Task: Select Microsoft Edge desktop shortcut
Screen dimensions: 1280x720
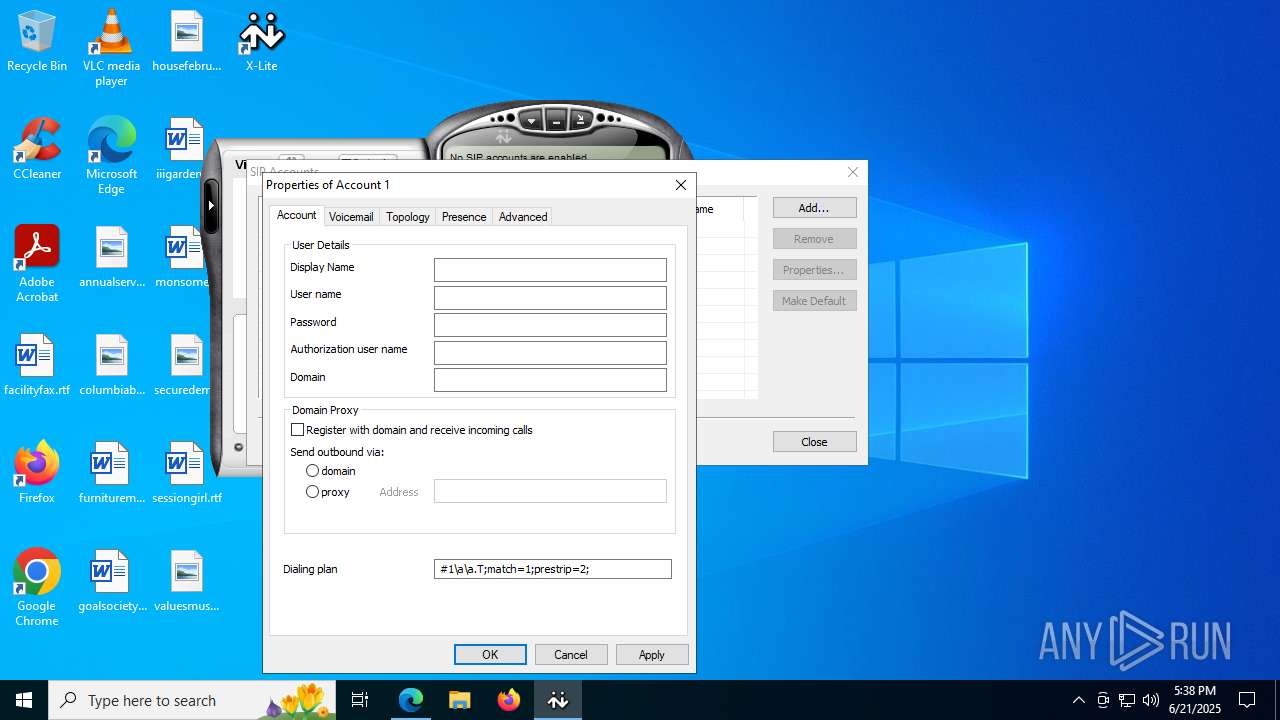Action: coord(111,156)
